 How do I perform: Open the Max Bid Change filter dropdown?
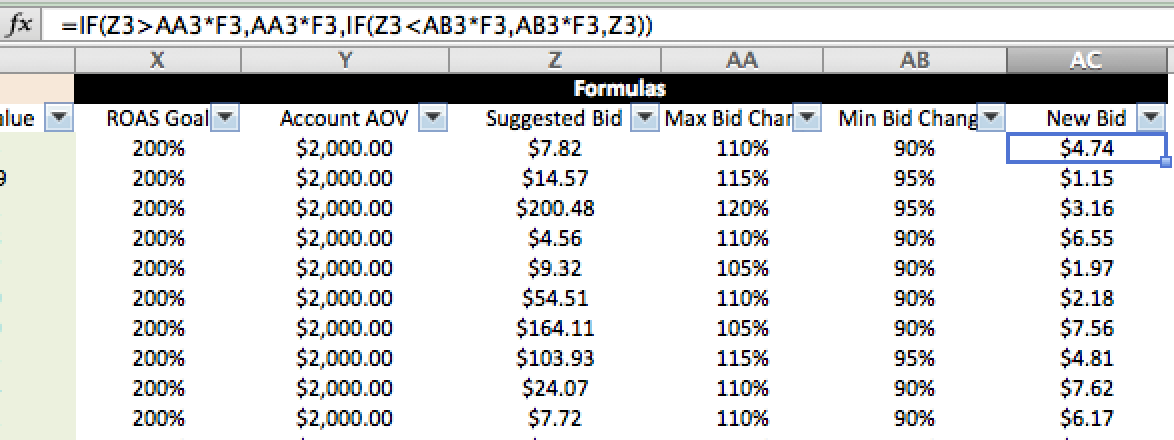point(806,118)
